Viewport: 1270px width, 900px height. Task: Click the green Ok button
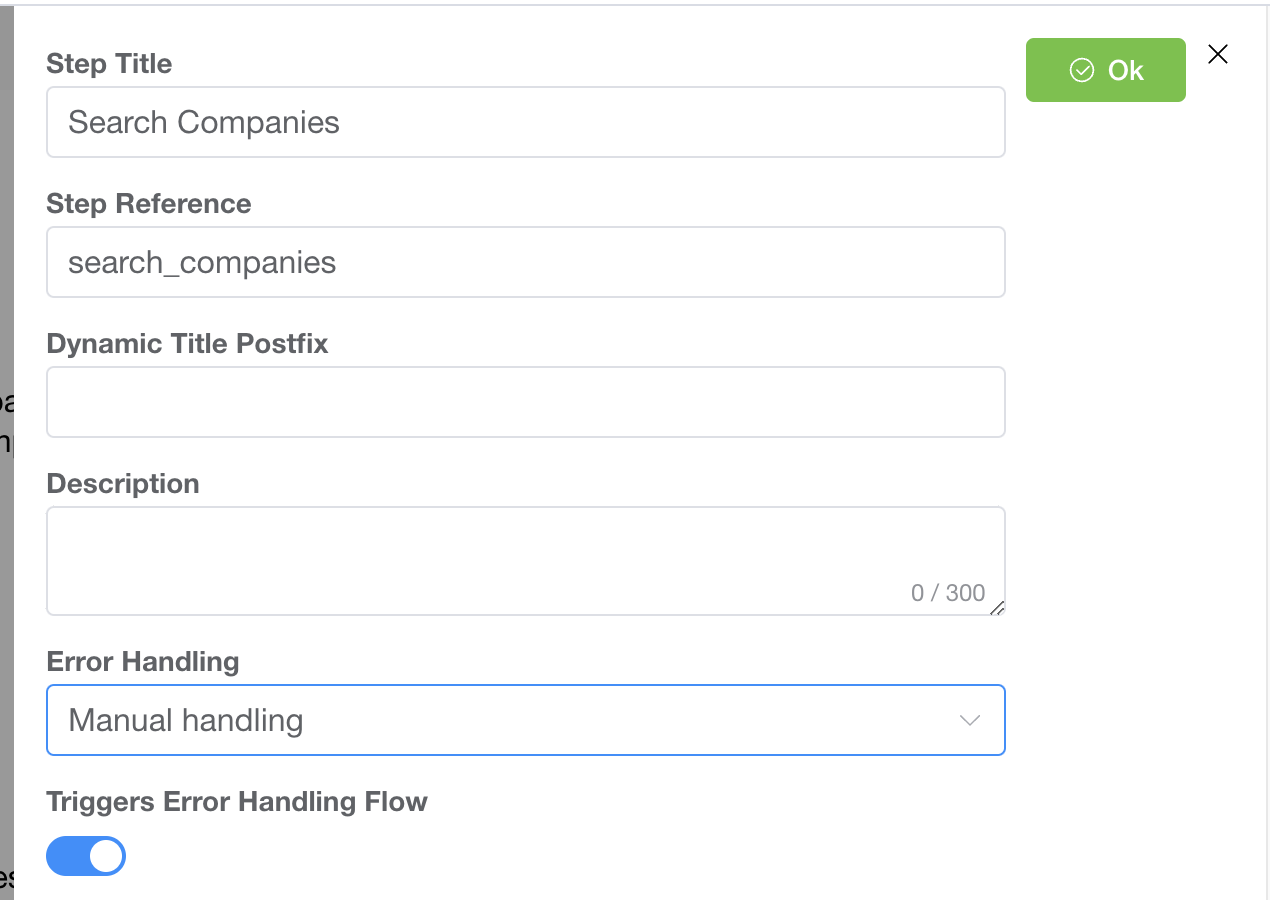coord(1105,70)
